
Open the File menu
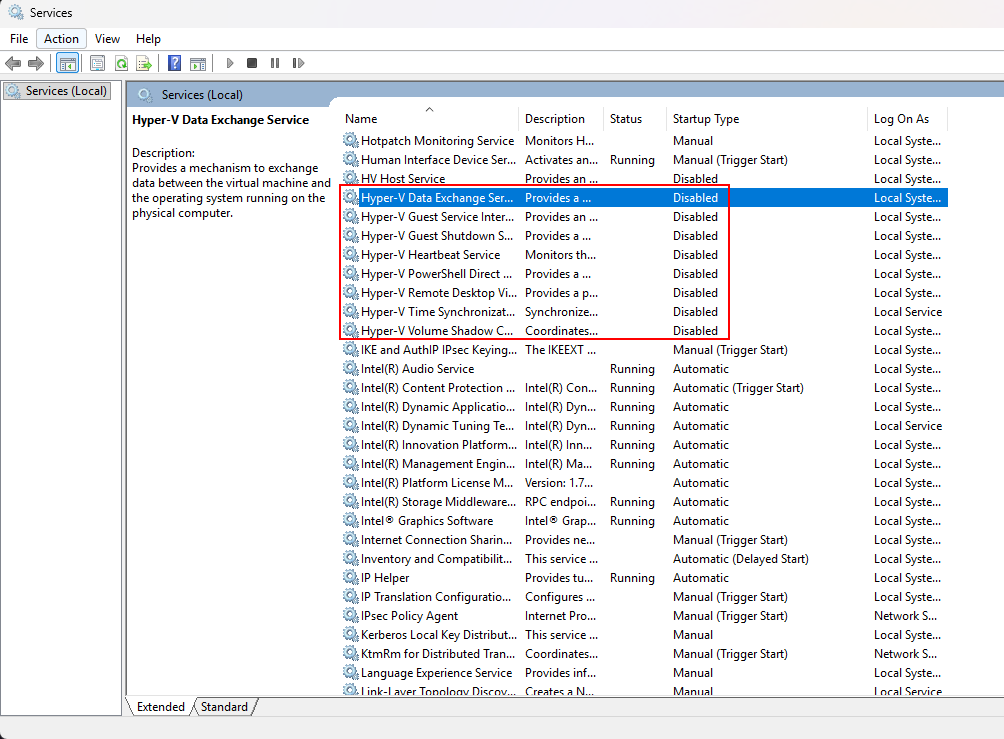tap(19, 39)
